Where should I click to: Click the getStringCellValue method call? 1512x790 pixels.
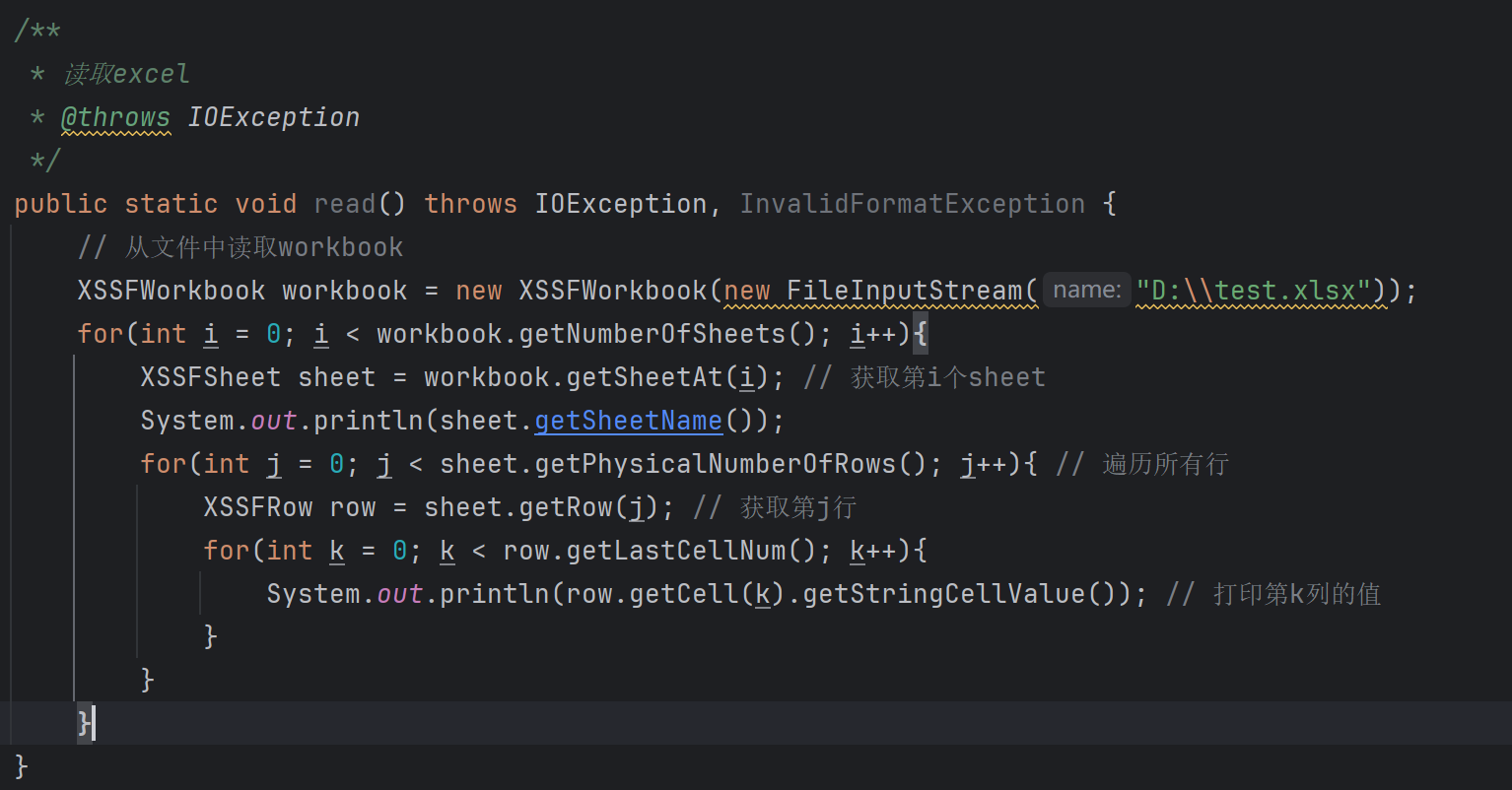944,594
